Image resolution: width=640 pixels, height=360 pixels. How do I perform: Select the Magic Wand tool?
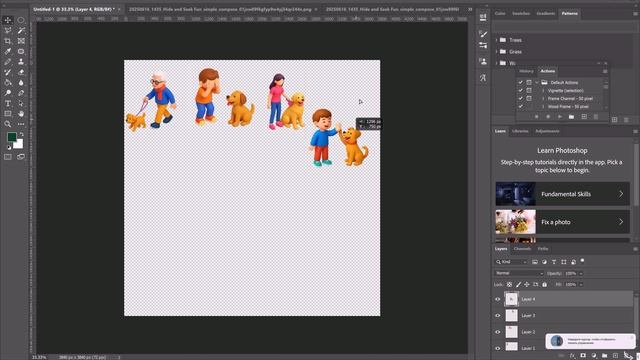pyautogui.click(x=21, y=31)
